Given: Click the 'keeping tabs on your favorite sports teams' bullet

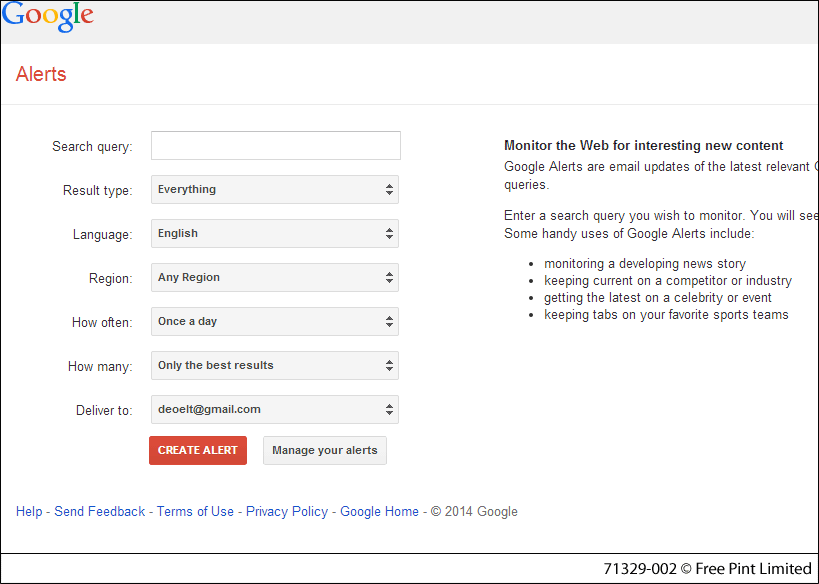Looking at the screenshot, I should pos(666,314).
